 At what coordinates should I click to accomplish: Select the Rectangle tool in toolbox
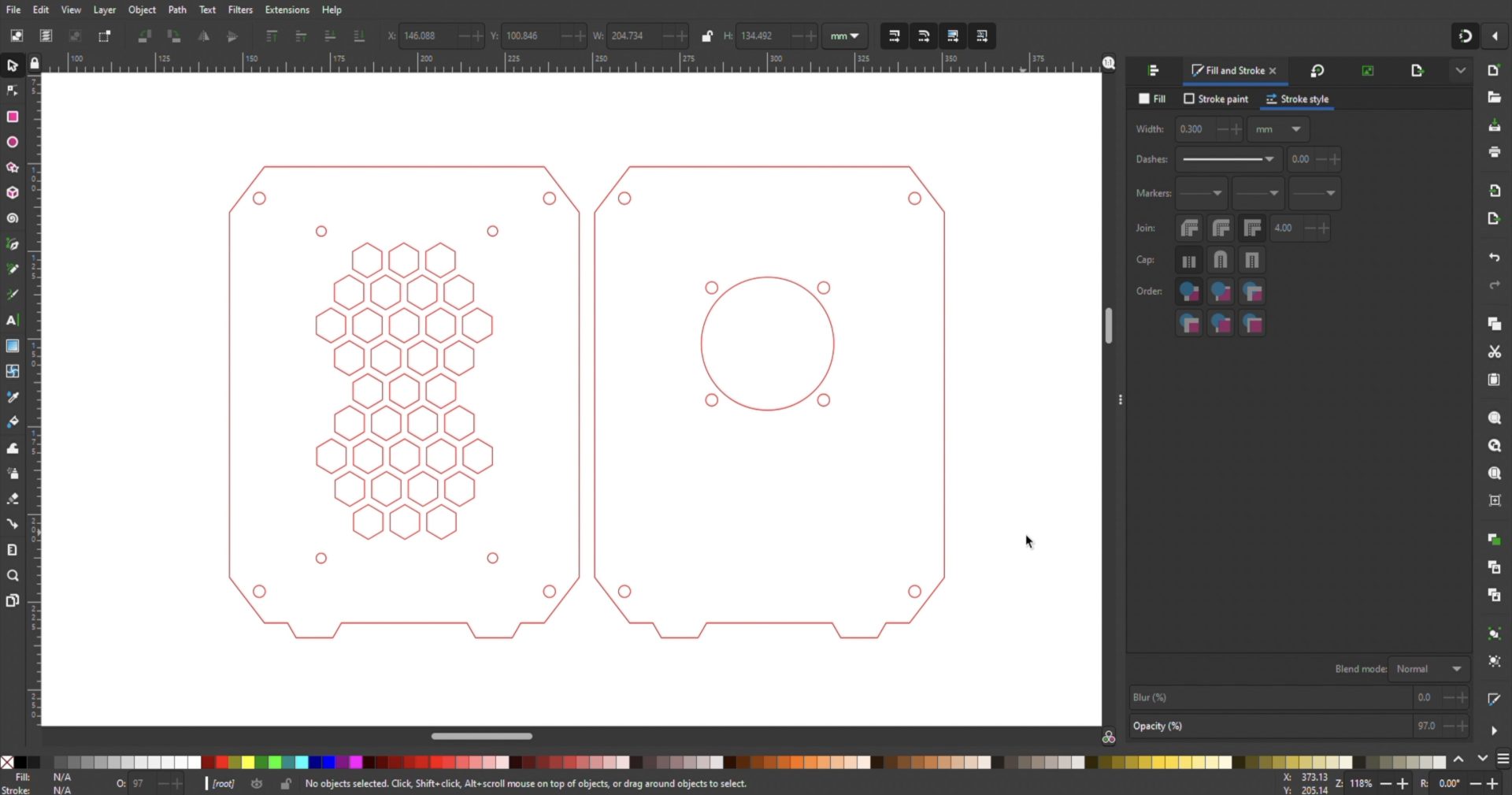pyautogui.click(x=13, y=117)
